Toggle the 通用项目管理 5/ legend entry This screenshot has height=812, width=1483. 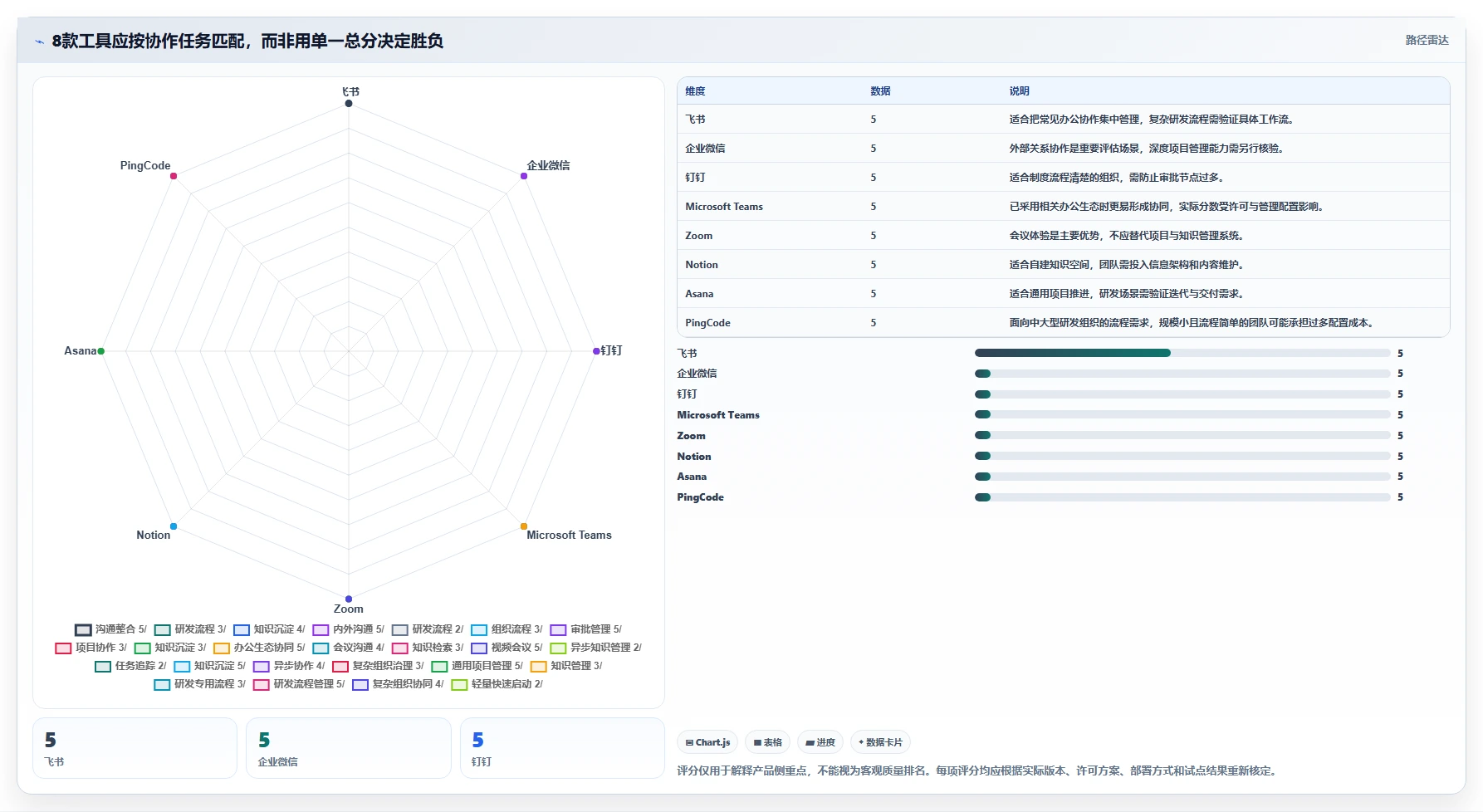click(477, 666)
